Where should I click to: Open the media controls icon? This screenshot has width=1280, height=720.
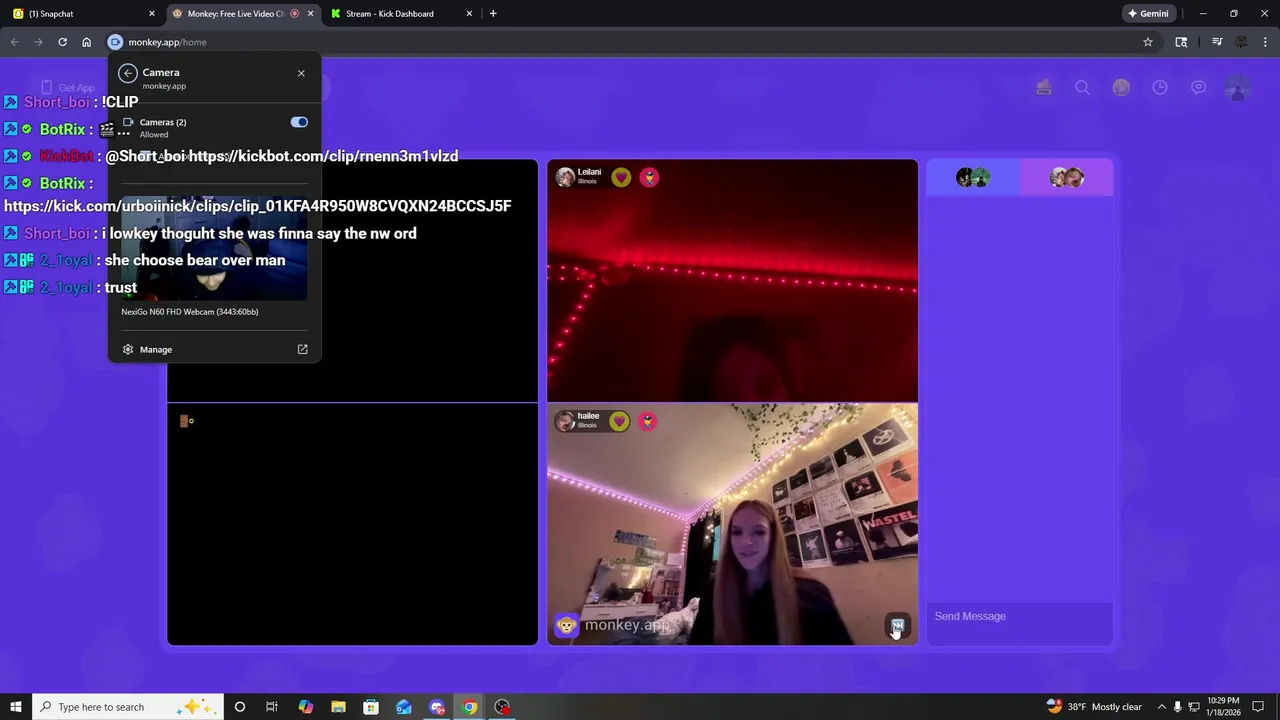1217,42
